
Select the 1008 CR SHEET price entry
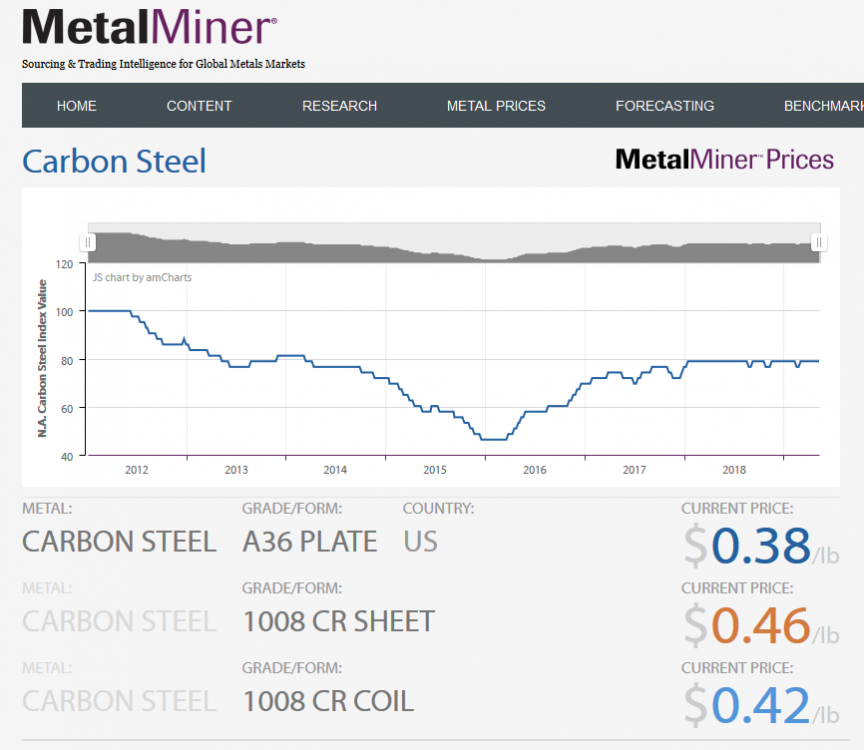click(338, 621)
